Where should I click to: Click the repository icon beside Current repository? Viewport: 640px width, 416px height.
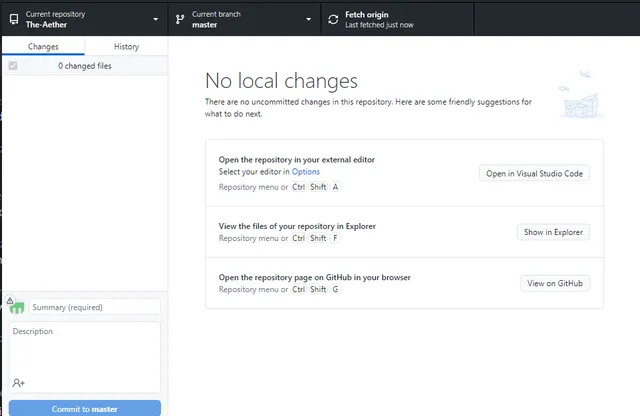pos(14,19)
